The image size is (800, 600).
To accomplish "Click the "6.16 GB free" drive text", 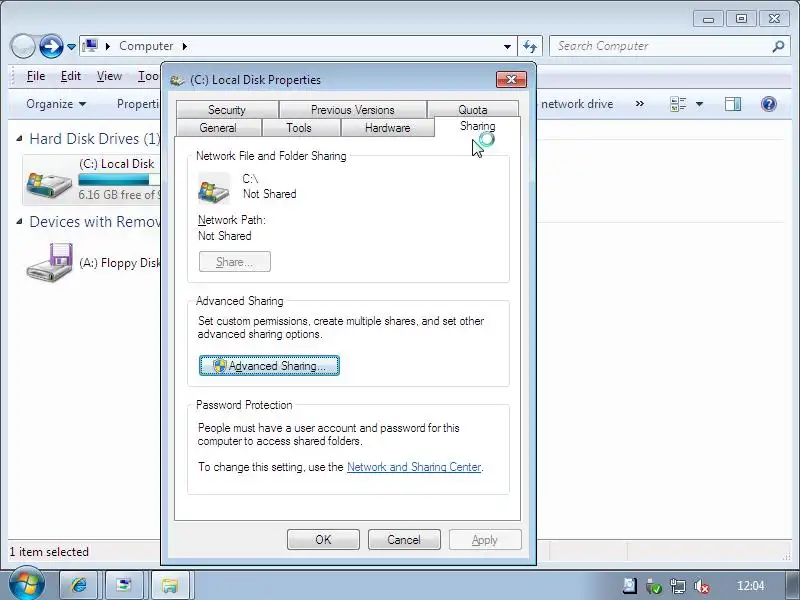I will tap(118, 195).
